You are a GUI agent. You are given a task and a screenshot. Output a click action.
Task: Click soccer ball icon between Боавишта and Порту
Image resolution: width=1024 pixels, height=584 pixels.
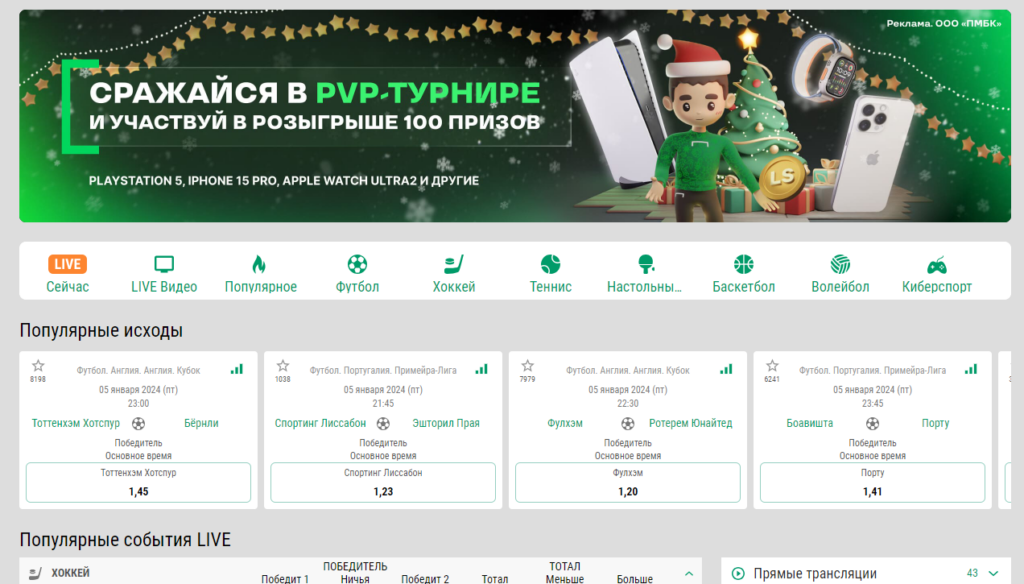[x=872, y=423]
